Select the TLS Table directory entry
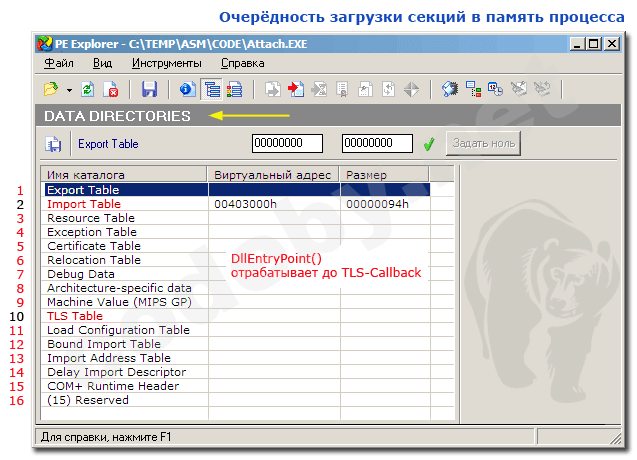This screenshot has width=637, height=460. pyautogui.click(x=75, y=316)
